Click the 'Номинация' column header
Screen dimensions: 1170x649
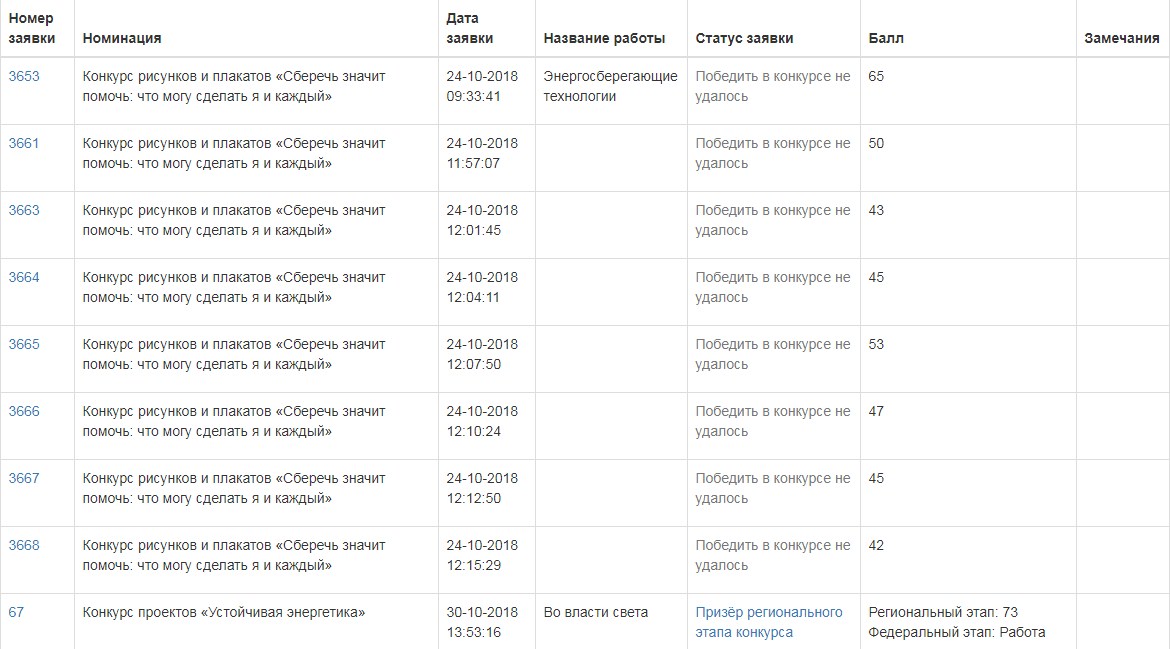pos(122,38)
